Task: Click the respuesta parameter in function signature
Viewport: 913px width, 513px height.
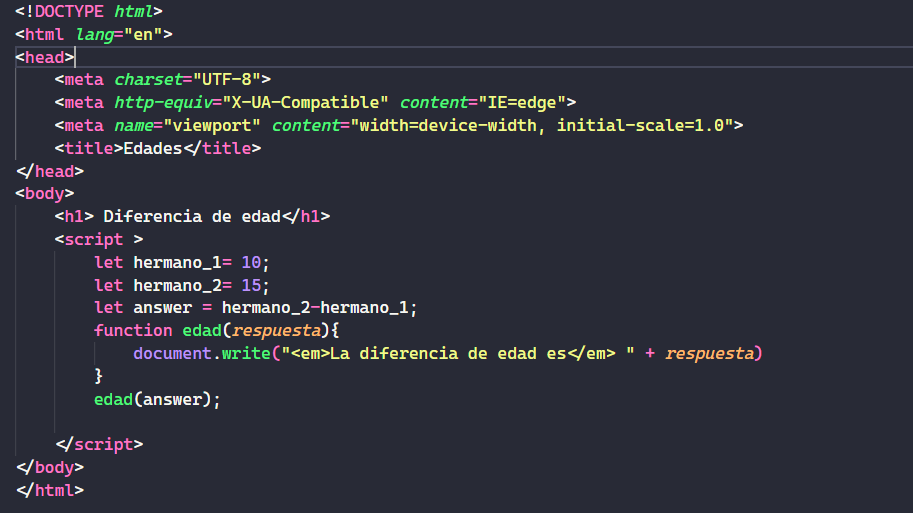Action: click(x=276, y=331)
